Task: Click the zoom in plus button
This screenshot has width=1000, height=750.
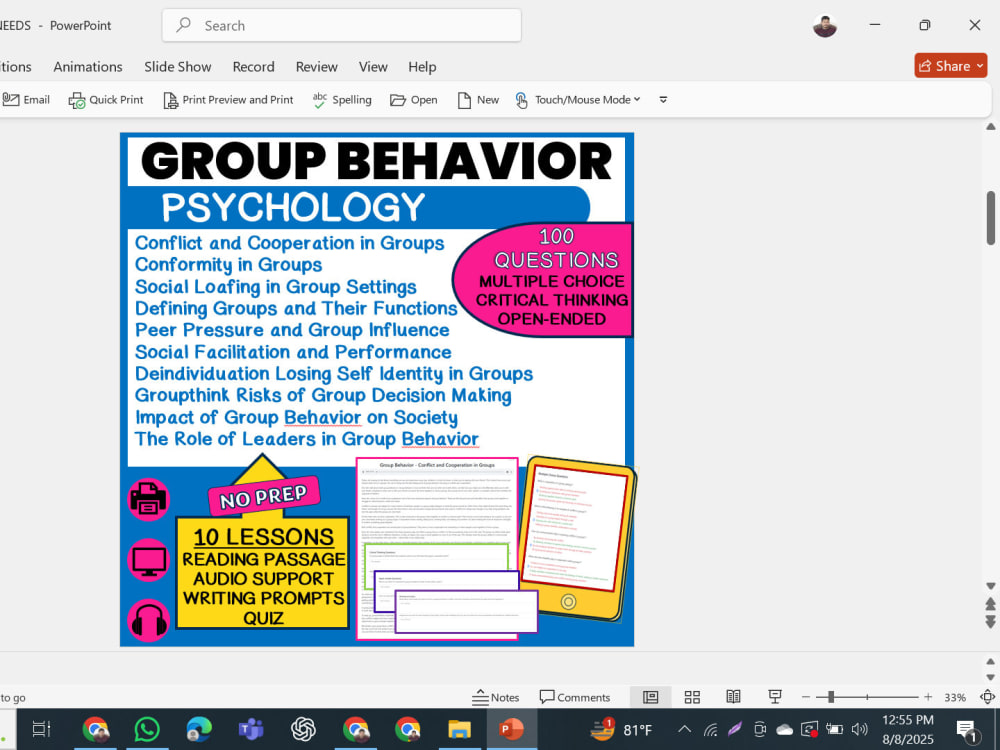Action: click(x=928, y=697)
